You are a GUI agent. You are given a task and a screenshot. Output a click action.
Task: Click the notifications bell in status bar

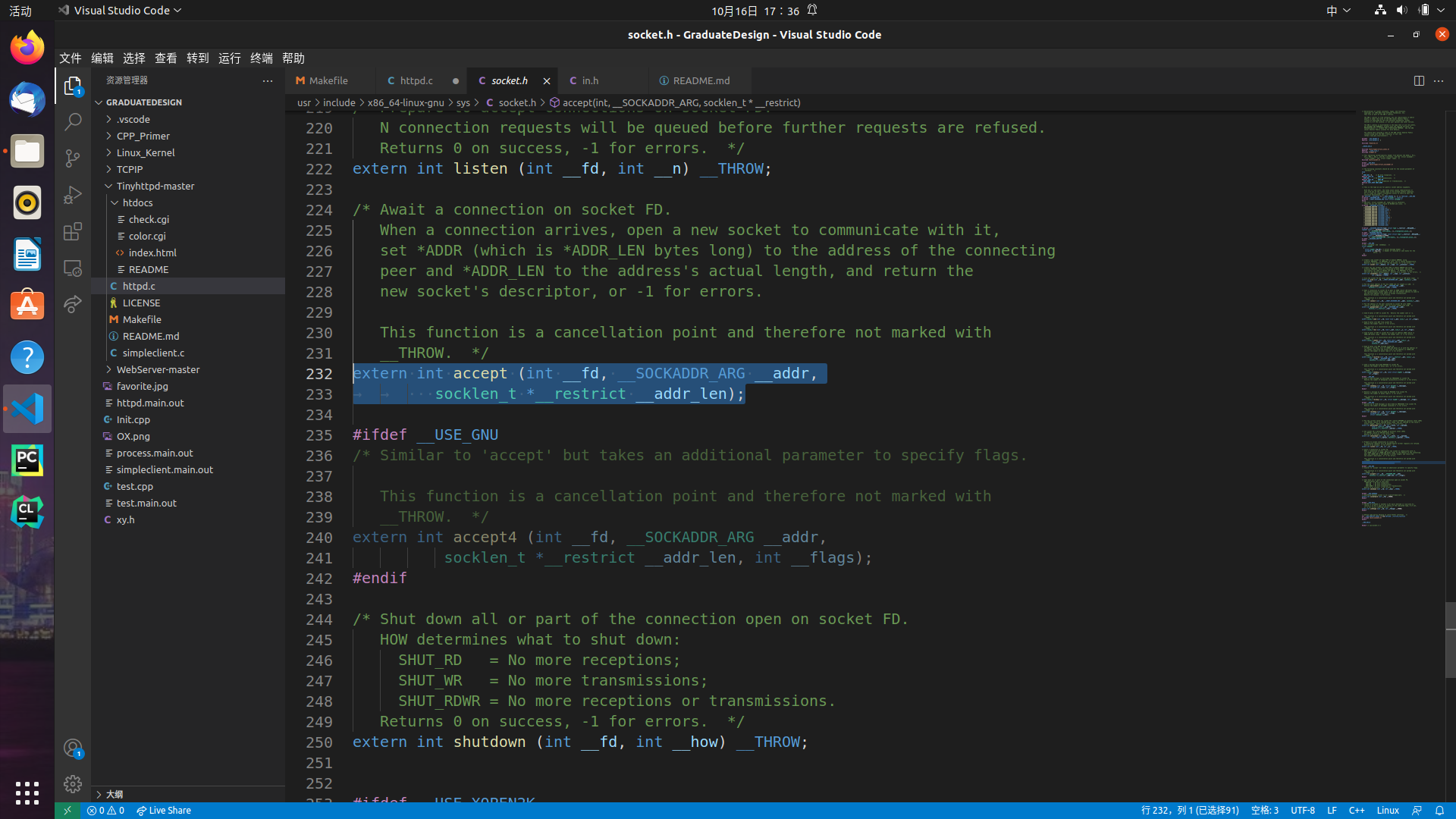tap(1439, 810)
